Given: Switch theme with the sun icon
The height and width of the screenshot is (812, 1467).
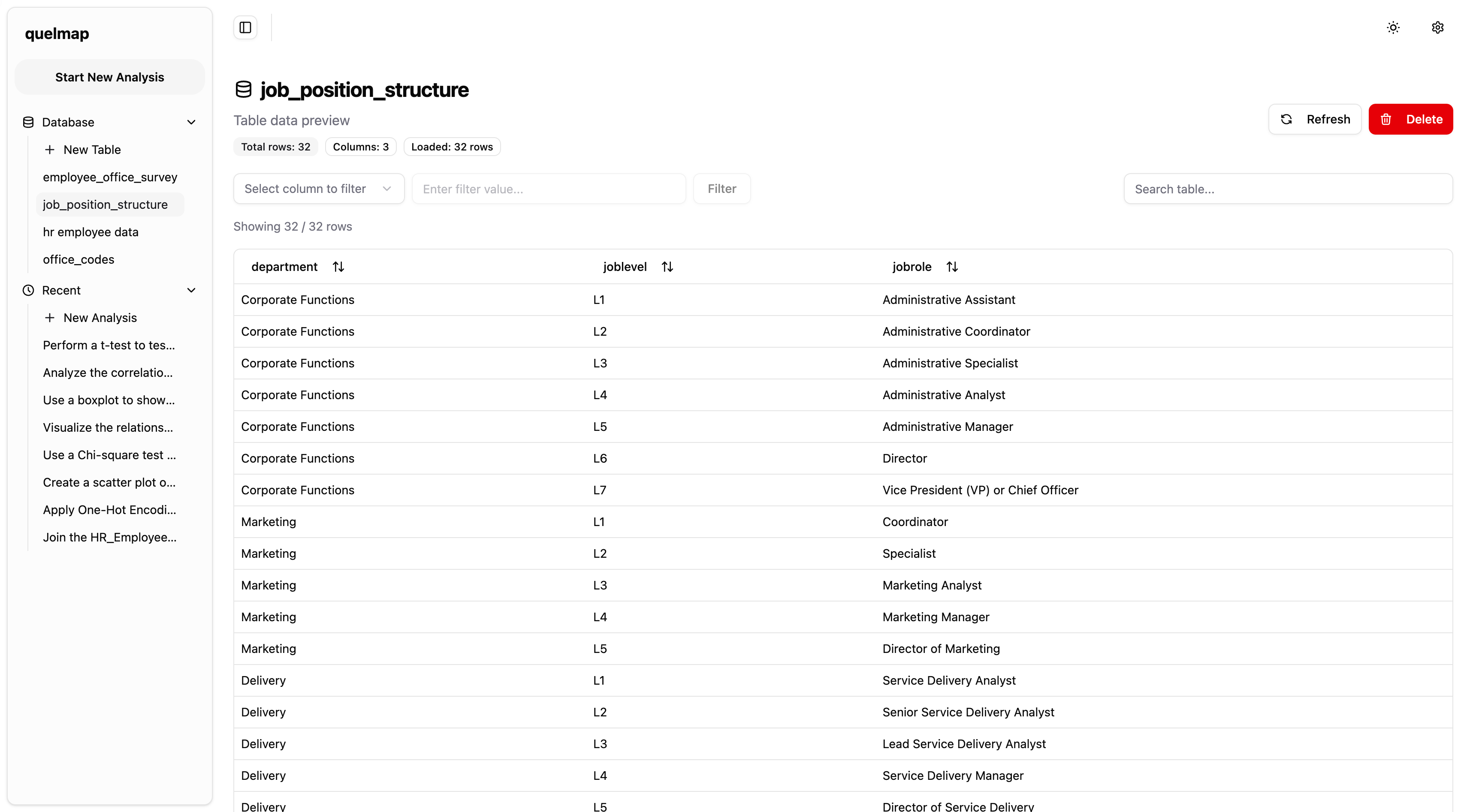Looking at the screenshot, I should tap(1393, 27).
